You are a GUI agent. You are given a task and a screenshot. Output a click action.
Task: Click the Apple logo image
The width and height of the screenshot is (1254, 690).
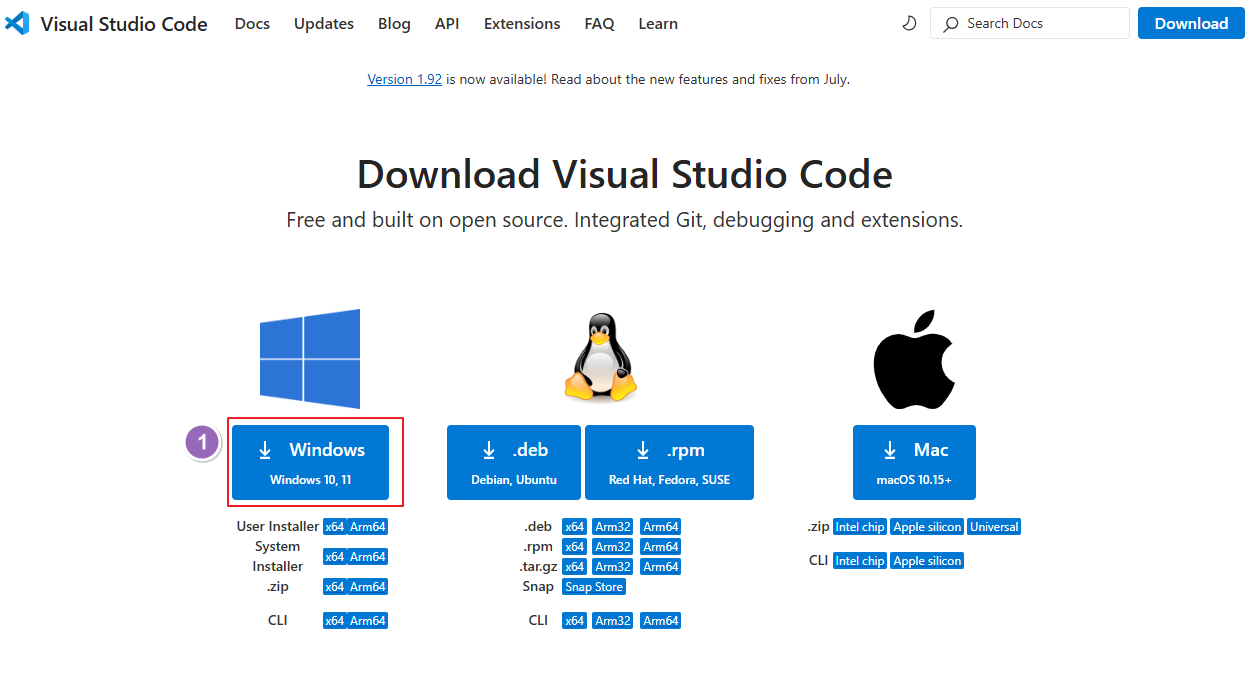[x=914, y=358]
